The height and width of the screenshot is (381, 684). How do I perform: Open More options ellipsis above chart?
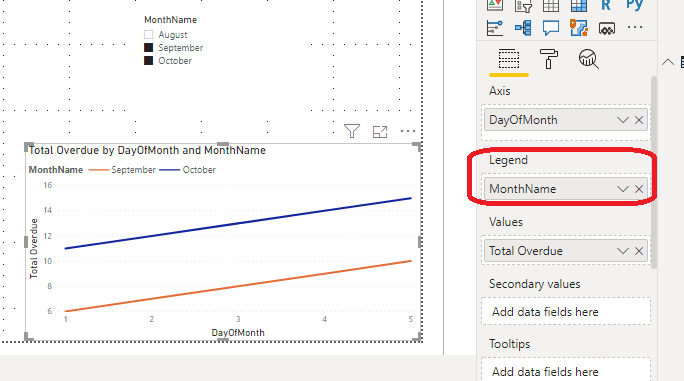coord(408,131)
